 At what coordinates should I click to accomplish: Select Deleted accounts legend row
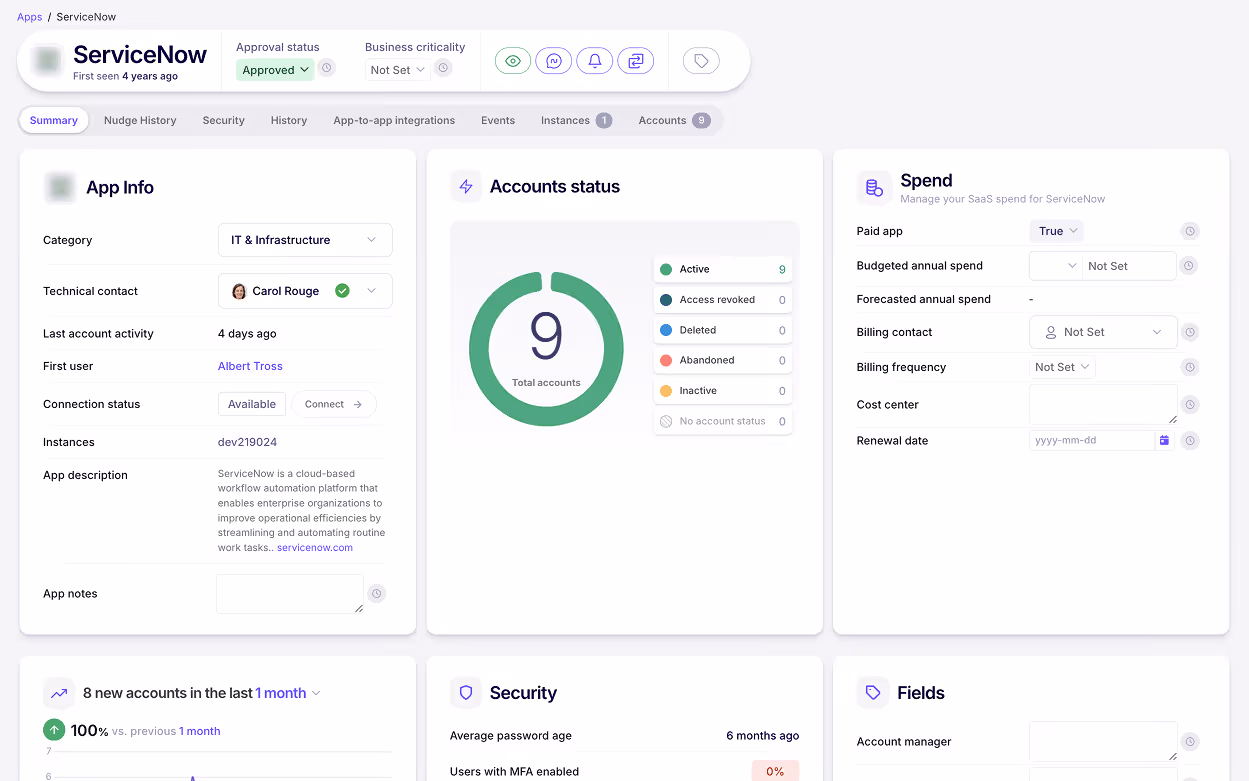click(723, 330)
